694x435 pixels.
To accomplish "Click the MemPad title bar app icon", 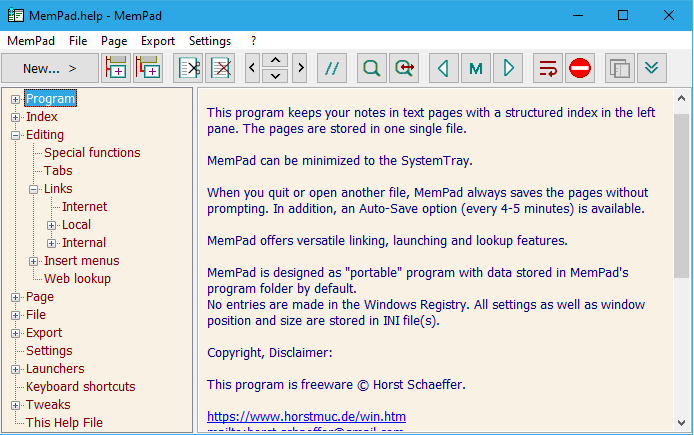I will (x=16, y=15).
